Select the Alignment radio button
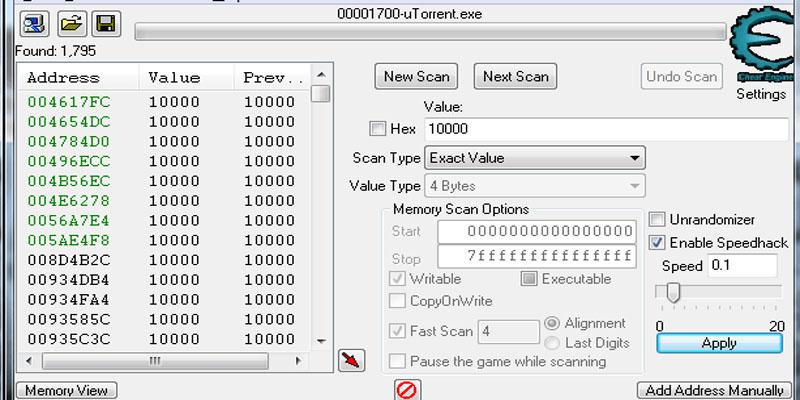800x400 pixels. 552,323
